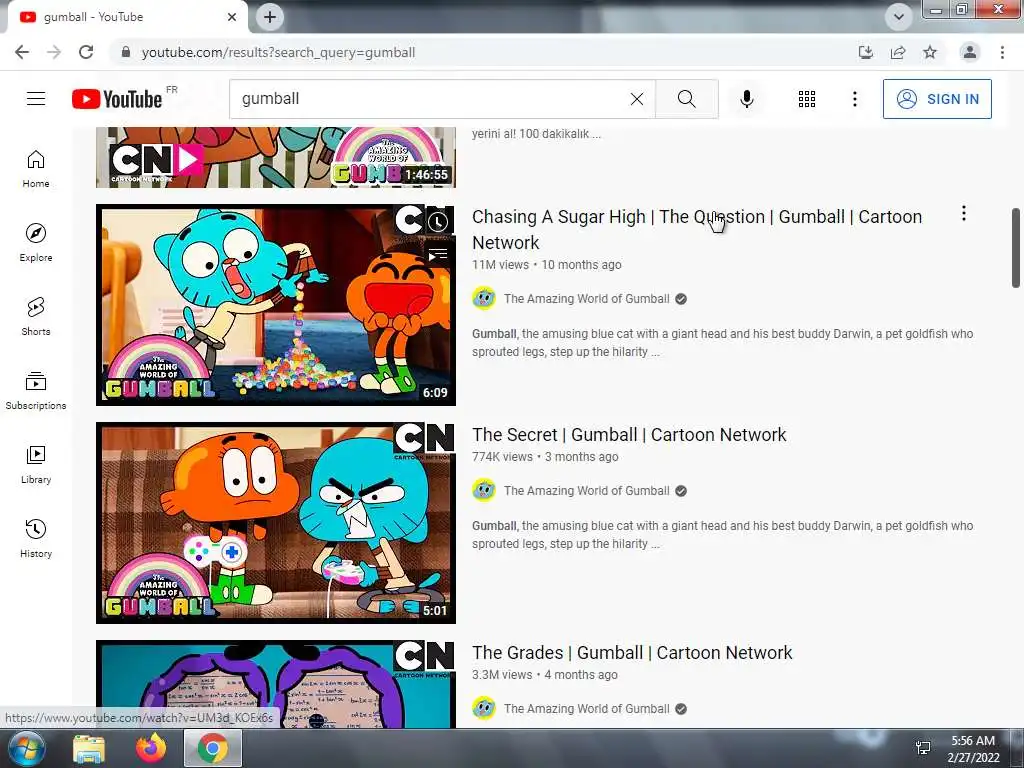
Task: Add Chasing A Sugar High to Watch Later
Action: click(438, 222)
